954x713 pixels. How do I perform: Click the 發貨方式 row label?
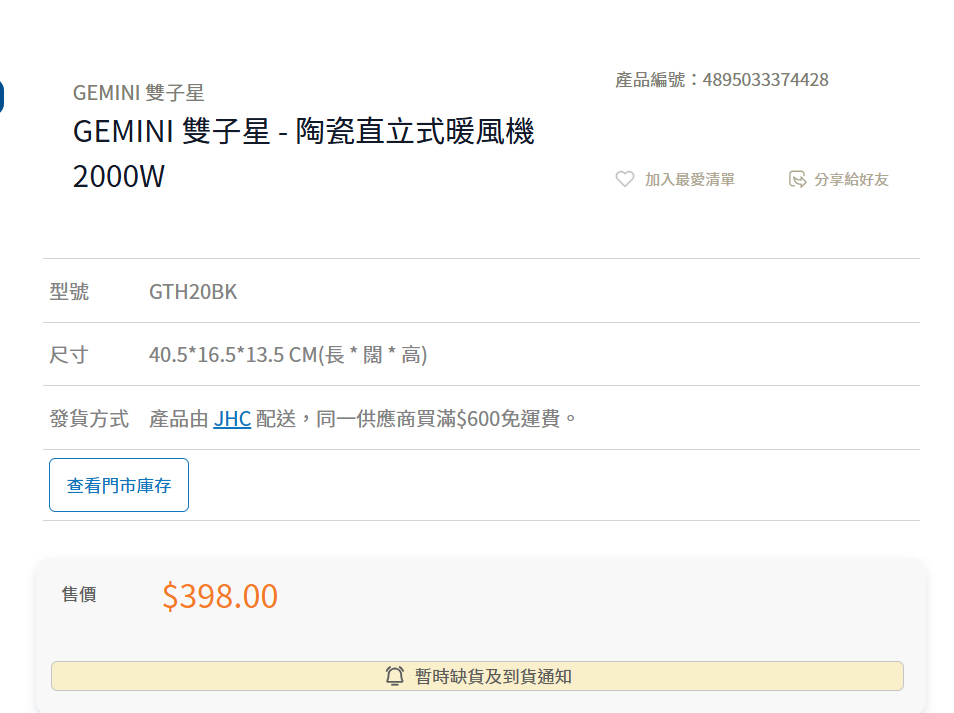[x=89, y=418]
